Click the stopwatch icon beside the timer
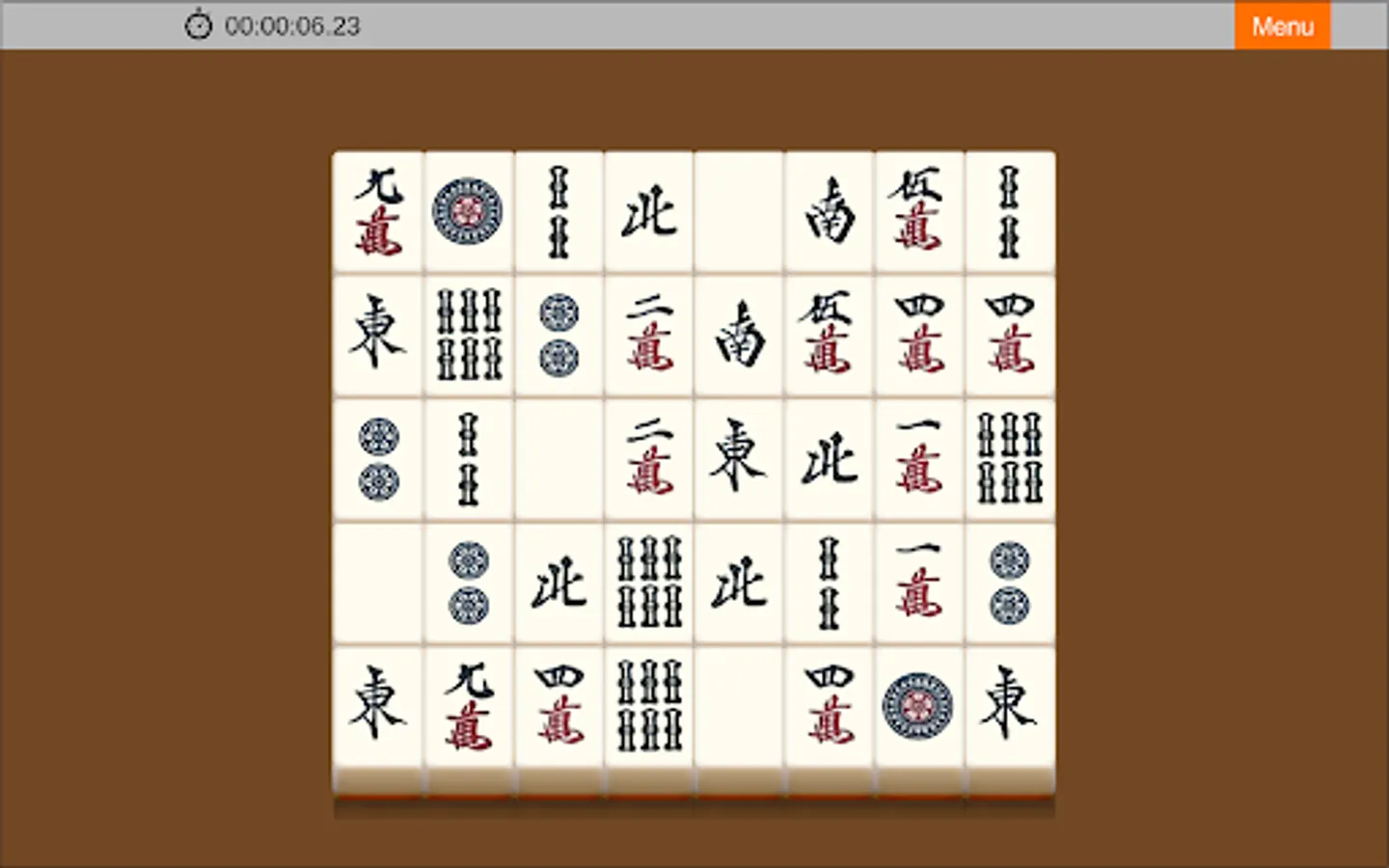 [198, 25]
